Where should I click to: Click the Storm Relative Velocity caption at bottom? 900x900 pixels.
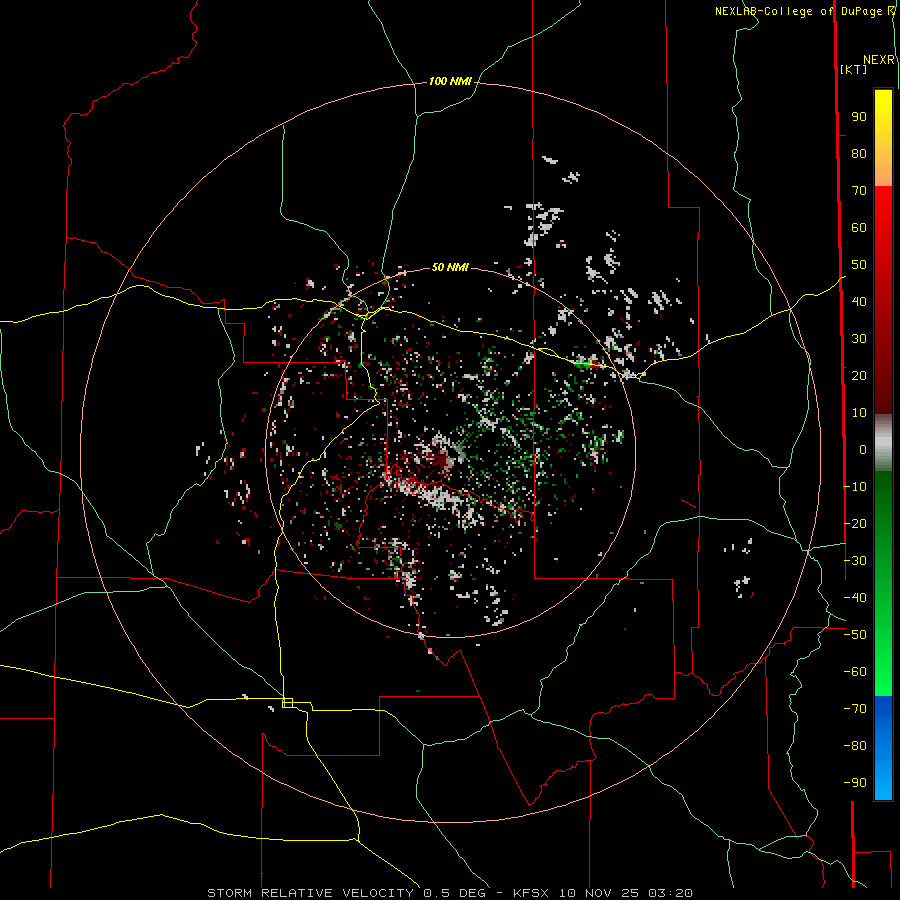[449, 893]
